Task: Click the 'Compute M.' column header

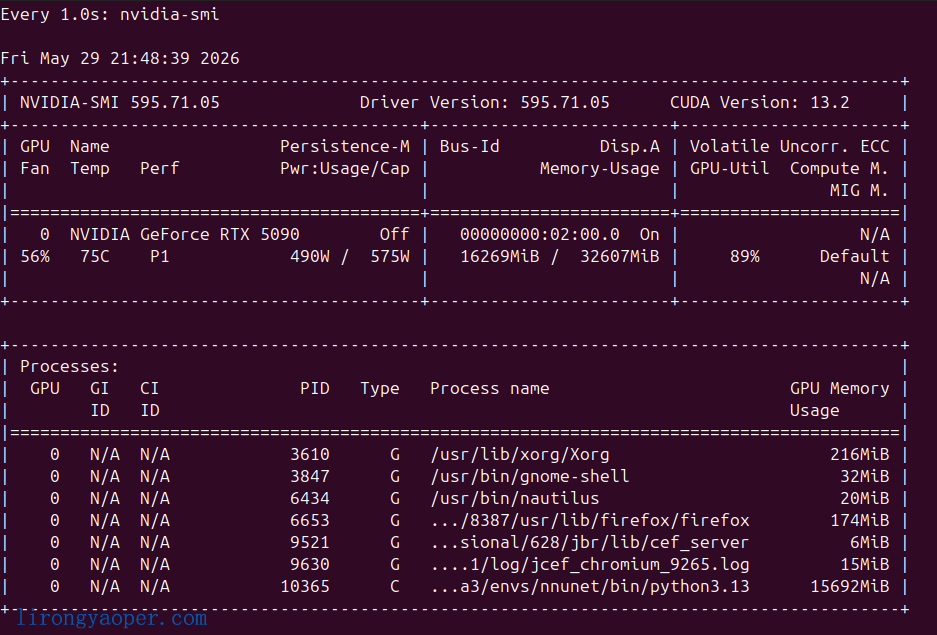Action: pyautogui.click(x=840, y=168)
